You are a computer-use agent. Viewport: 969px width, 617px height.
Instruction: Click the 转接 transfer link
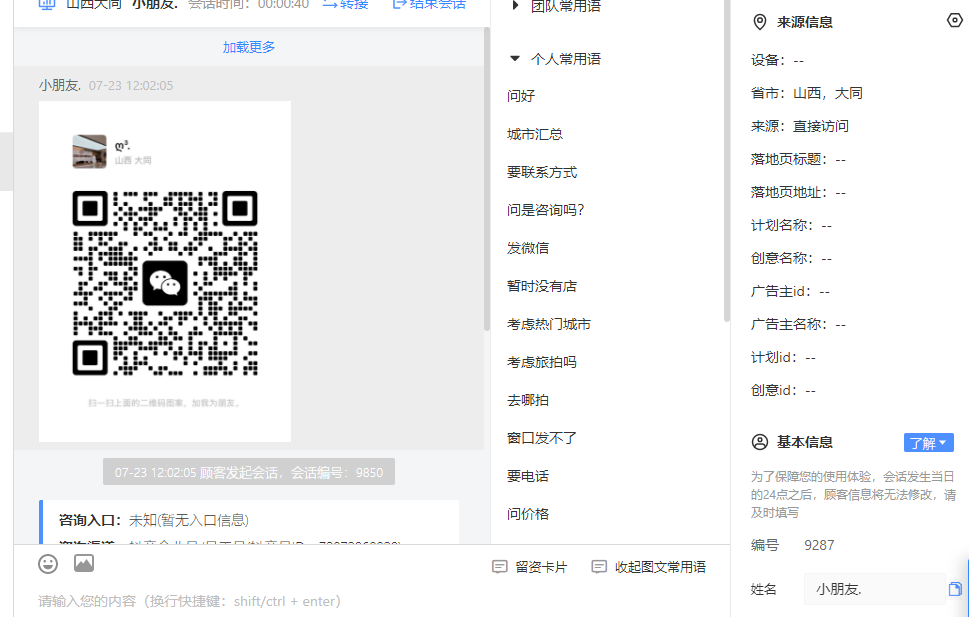pyautogui.click(x=345, y=5)
